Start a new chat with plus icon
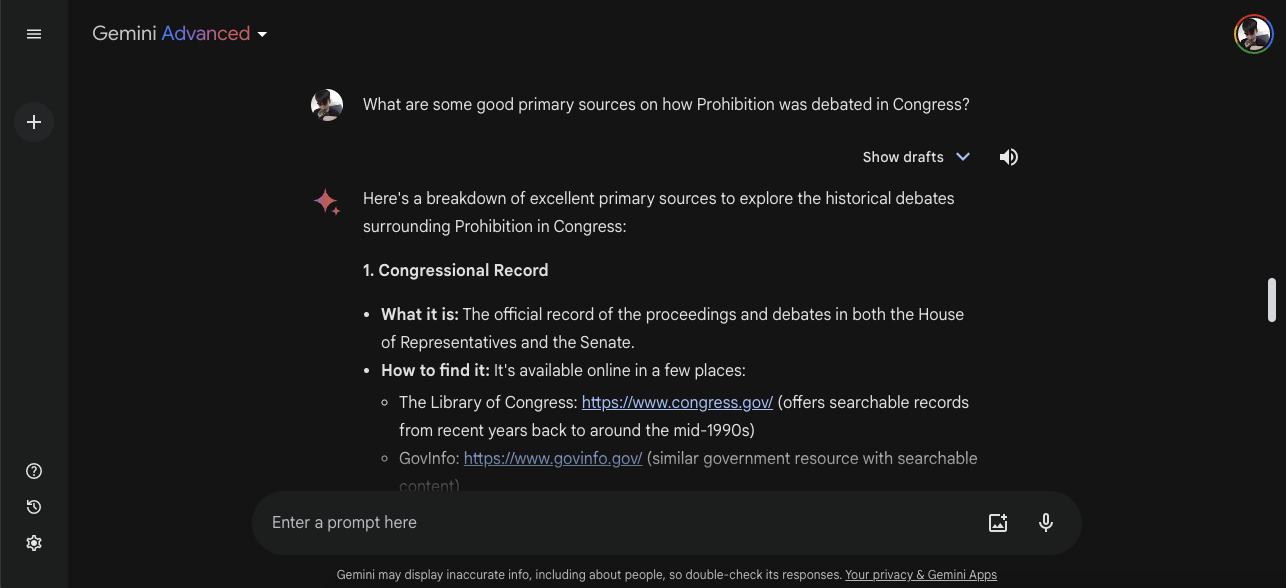1286x588 pixels. point(34,122)
